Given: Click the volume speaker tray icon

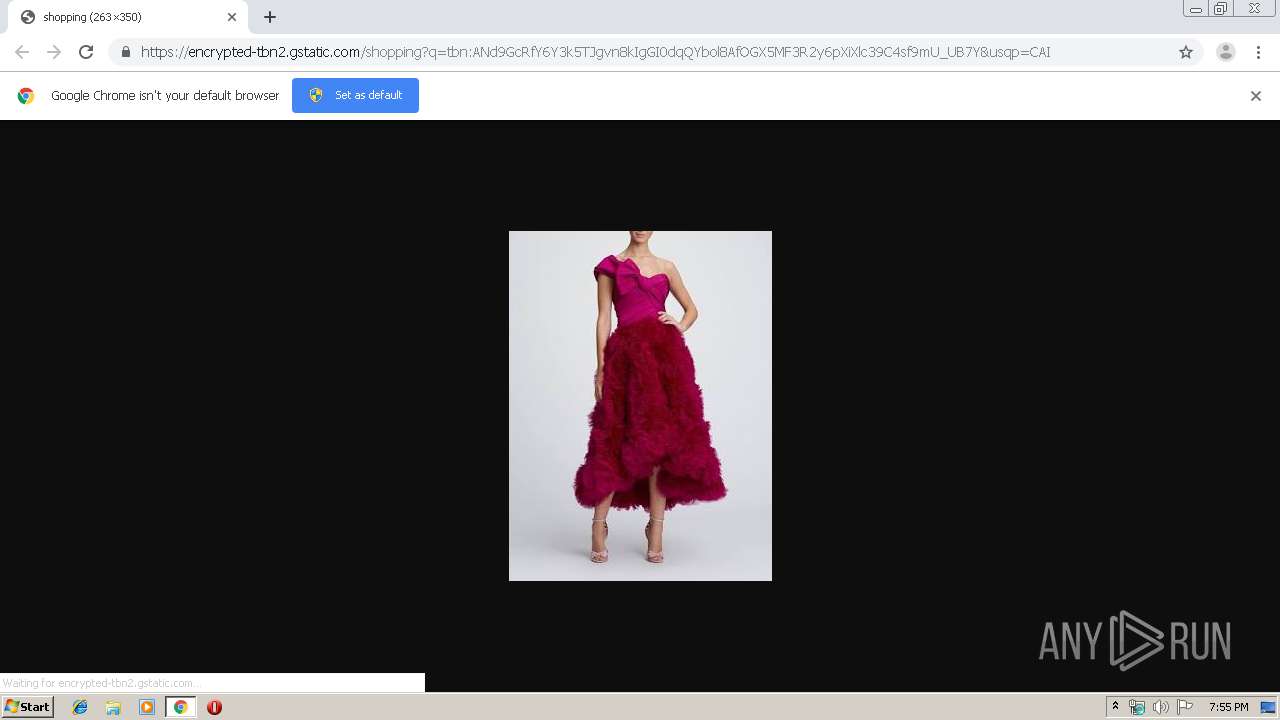Looking at the screenshot, I should click(x=1160, y=707).
